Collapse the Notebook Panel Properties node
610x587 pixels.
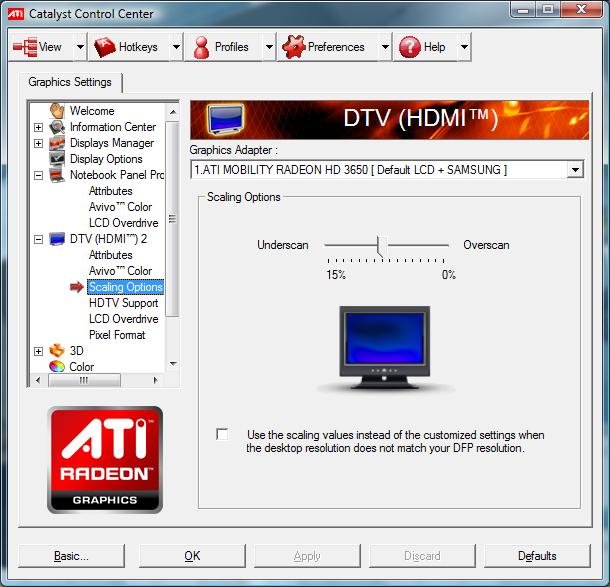click(x=38, y=175)
